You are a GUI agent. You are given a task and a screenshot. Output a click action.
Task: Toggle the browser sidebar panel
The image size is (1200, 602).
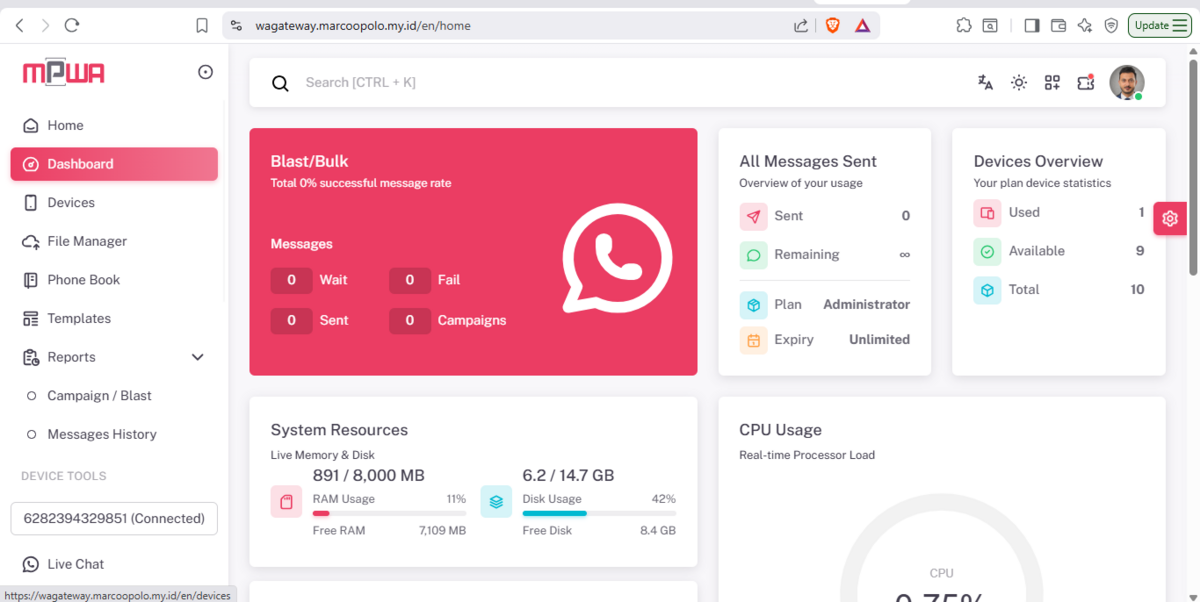click(x=1032, y=26)
